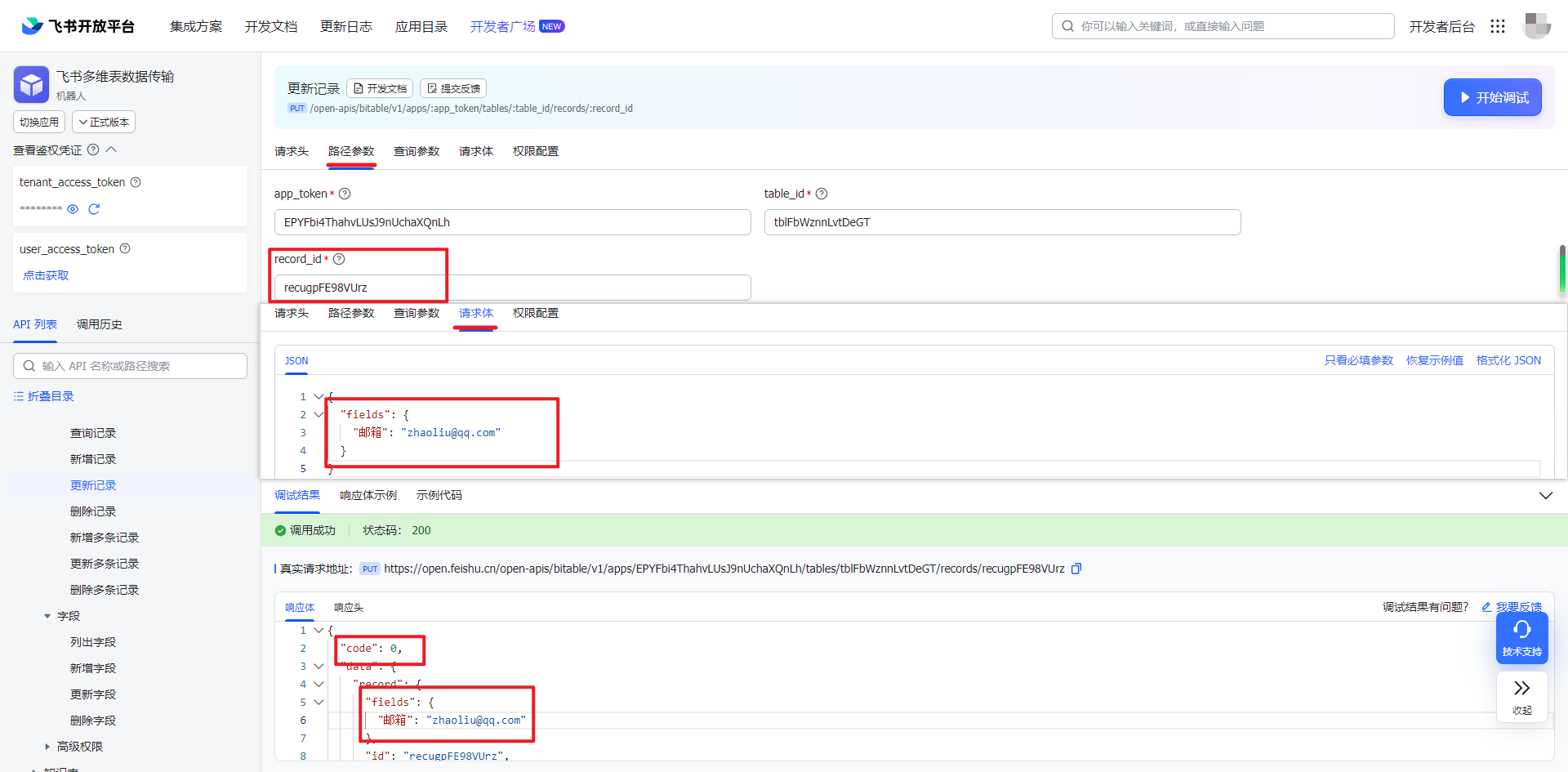
Task: Click help icon beside table_id label
Action: 822,194
